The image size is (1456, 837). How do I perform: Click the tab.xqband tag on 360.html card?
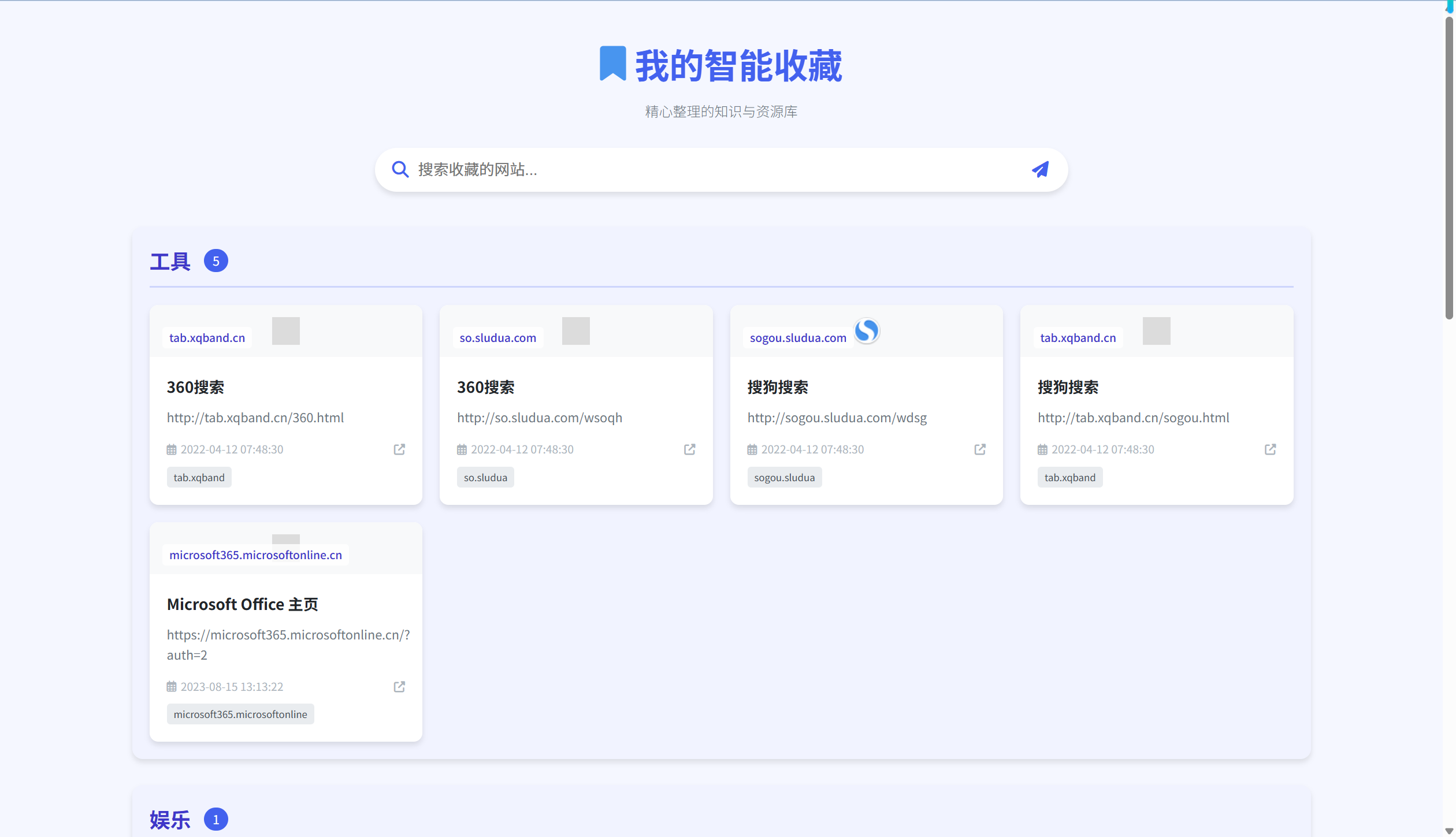[x=199, y=478]
